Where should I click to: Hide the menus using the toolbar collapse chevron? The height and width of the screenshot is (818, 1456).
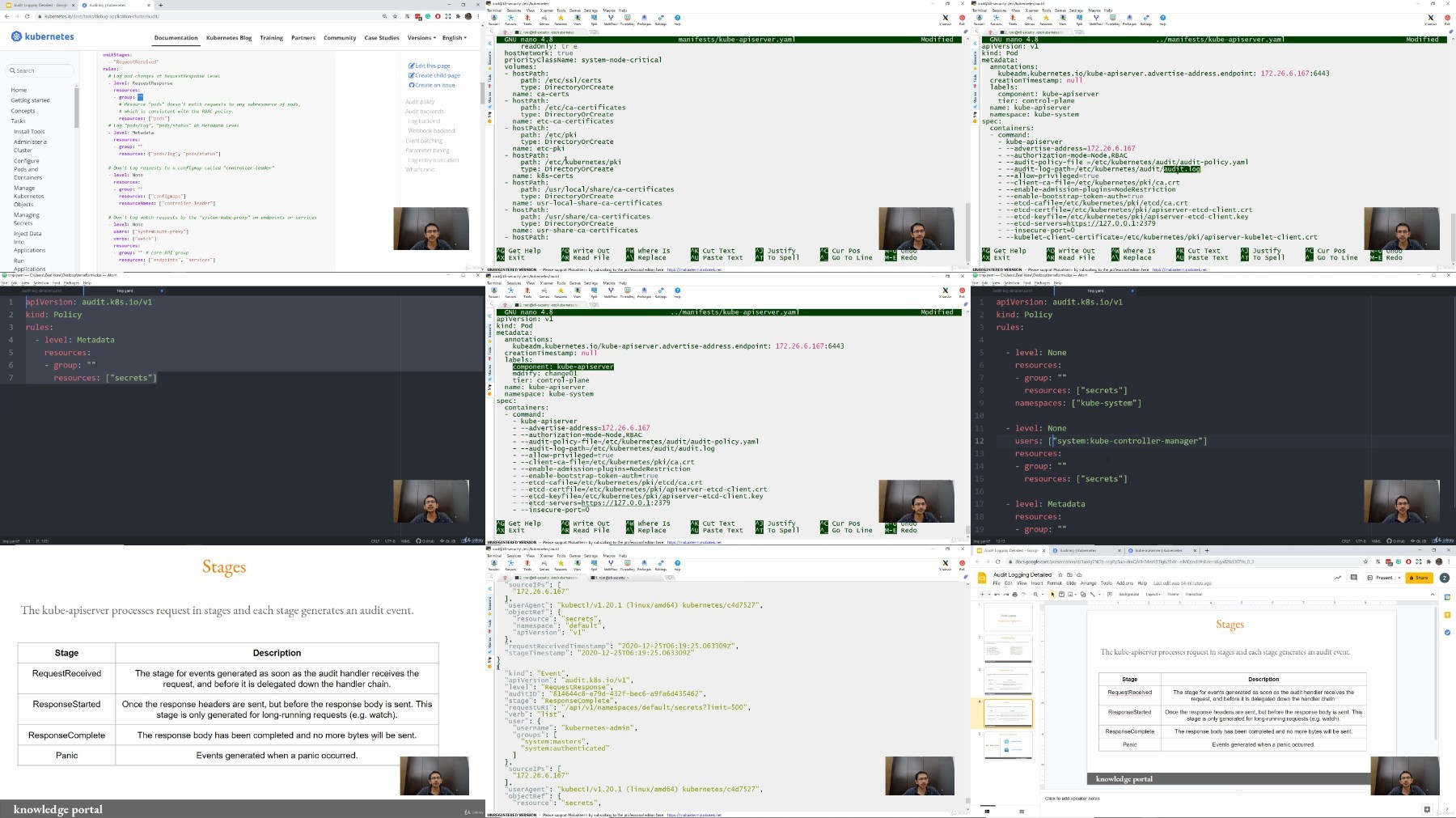pos(1433,594)
